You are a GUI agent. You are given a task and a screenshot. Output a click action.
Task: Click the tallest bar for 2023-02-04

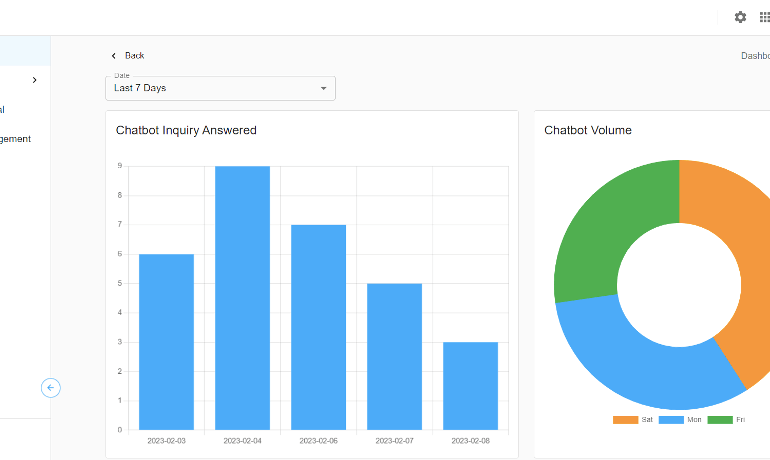click(x=242, y=298)
